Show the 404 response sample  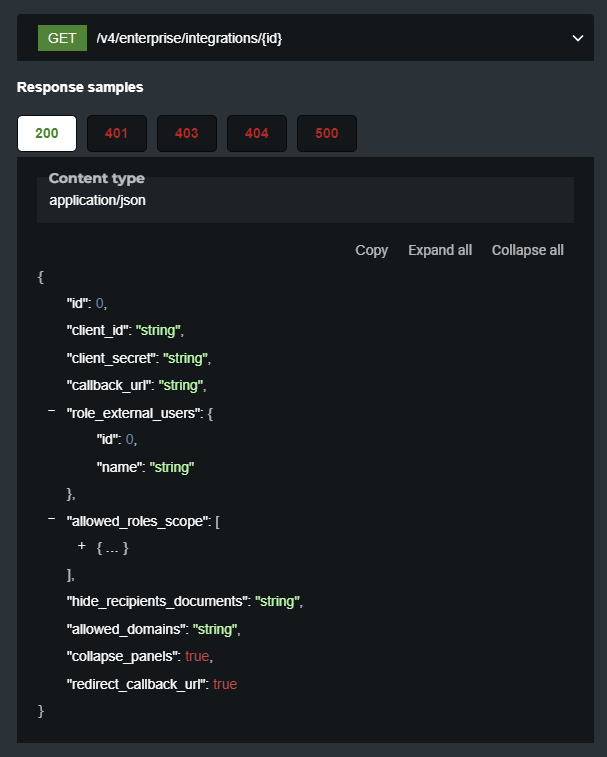pos(257,133)
